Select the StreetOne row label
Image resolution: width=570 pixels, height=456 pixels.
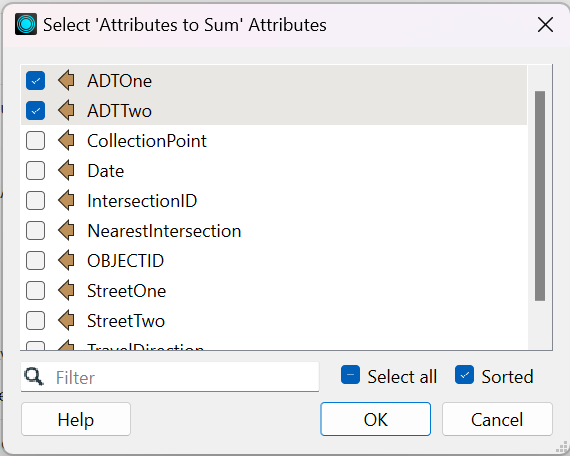coord(127,291)
